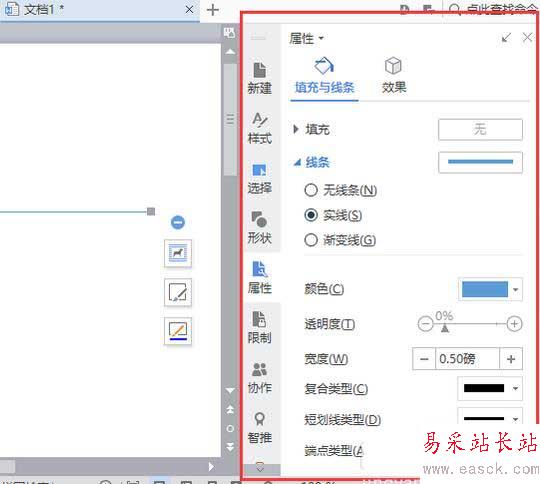Open the 智推 sidebar panel
This screenshot has width=540, height=484.
(x=260, y=428)
